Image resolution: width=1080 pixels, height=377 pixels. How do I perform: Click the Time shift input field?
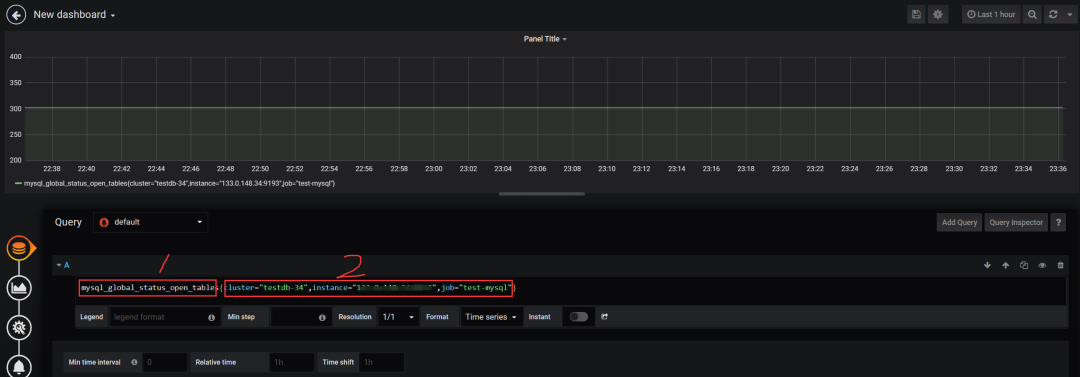381,362
